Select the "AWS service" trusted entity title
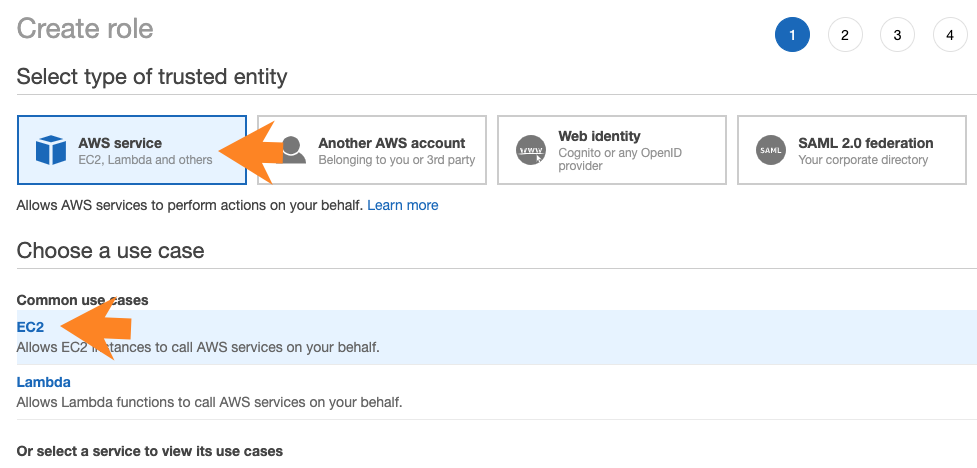977x468 pixels. coord(120,143)
